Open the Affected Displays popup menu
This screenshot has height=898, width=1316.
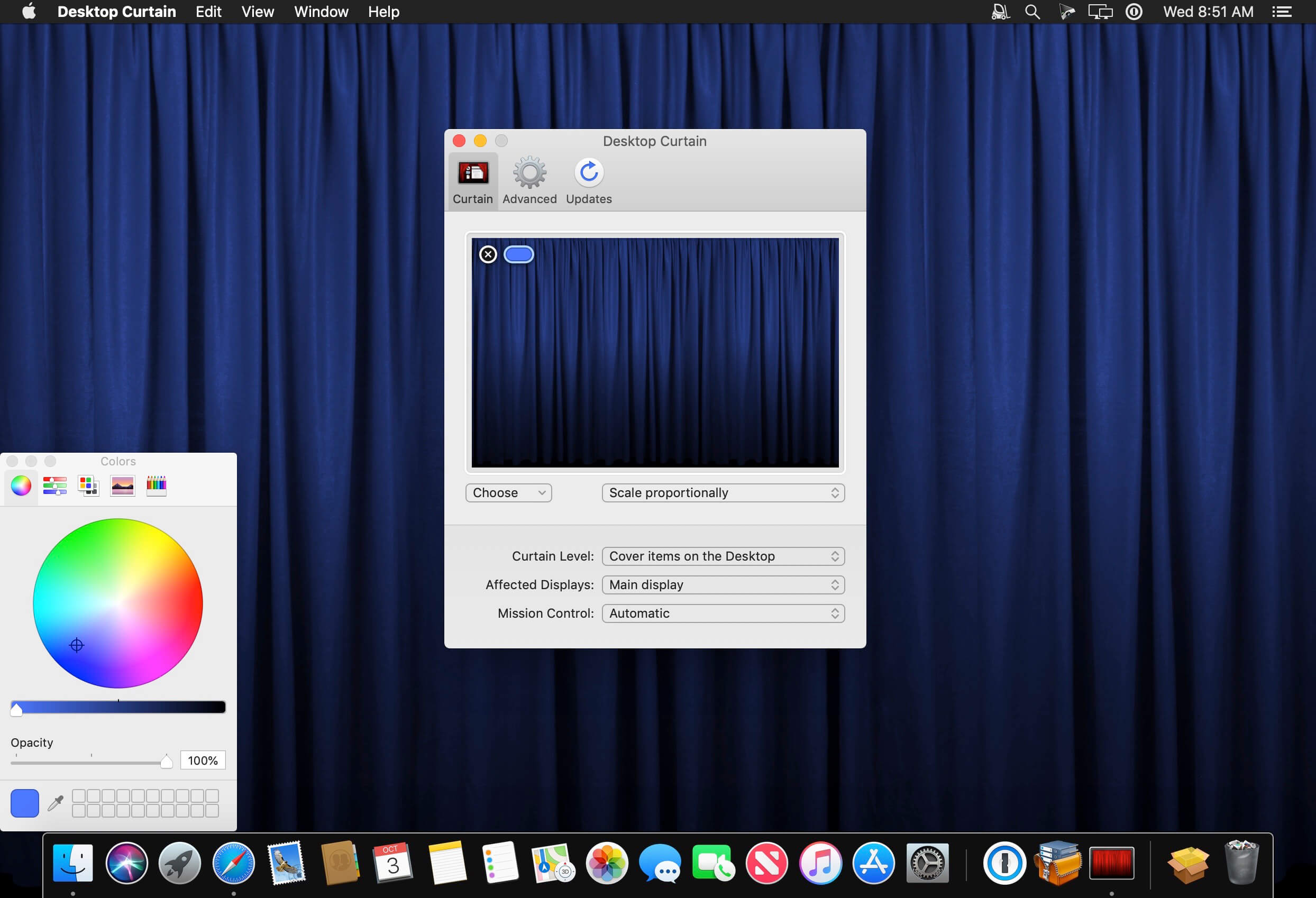(x=723, y=584)
